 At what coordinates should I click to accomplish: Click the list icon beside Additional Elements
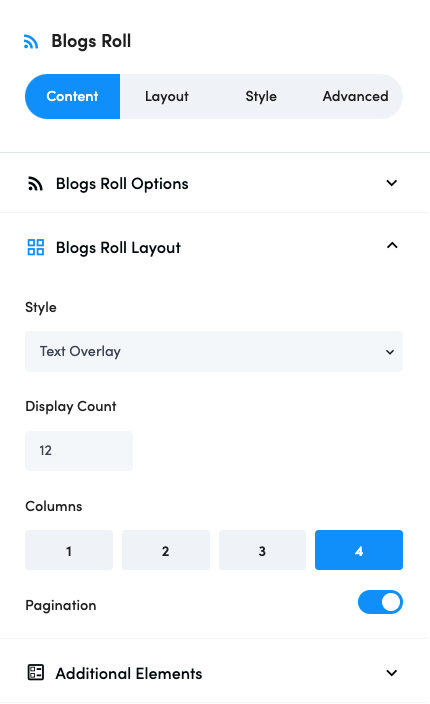click(x=36, y=673)
